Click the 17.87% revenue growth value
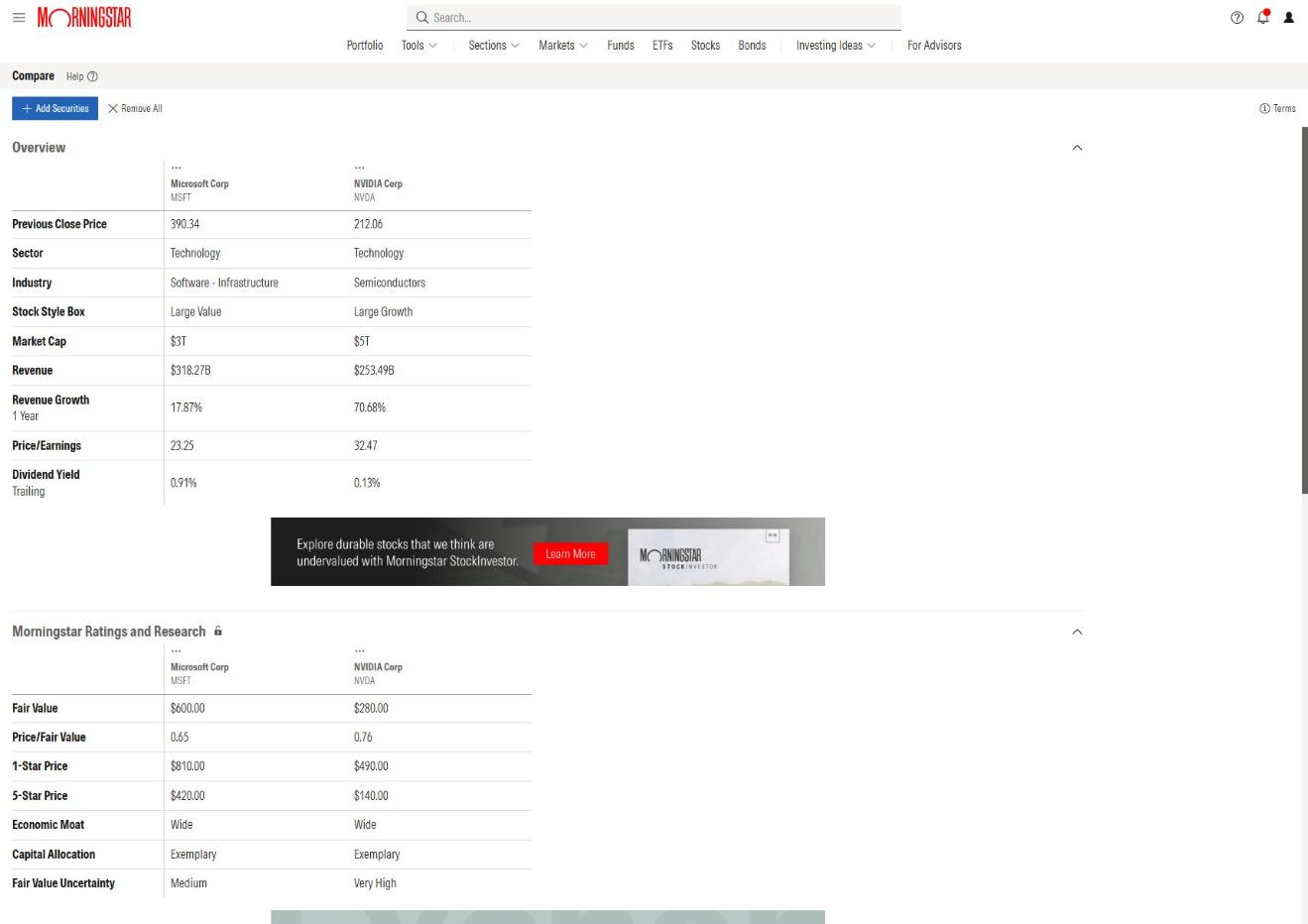 [186, 407]
